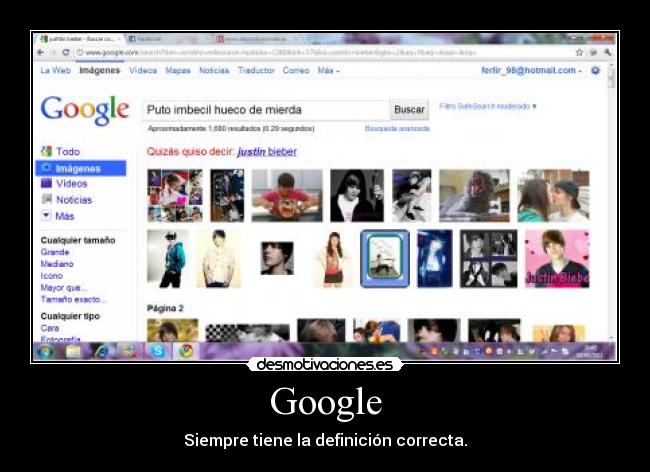650x472 pixels.
Task: Click the Cualquier tamaño heading
Action: (x=78, y=240)
